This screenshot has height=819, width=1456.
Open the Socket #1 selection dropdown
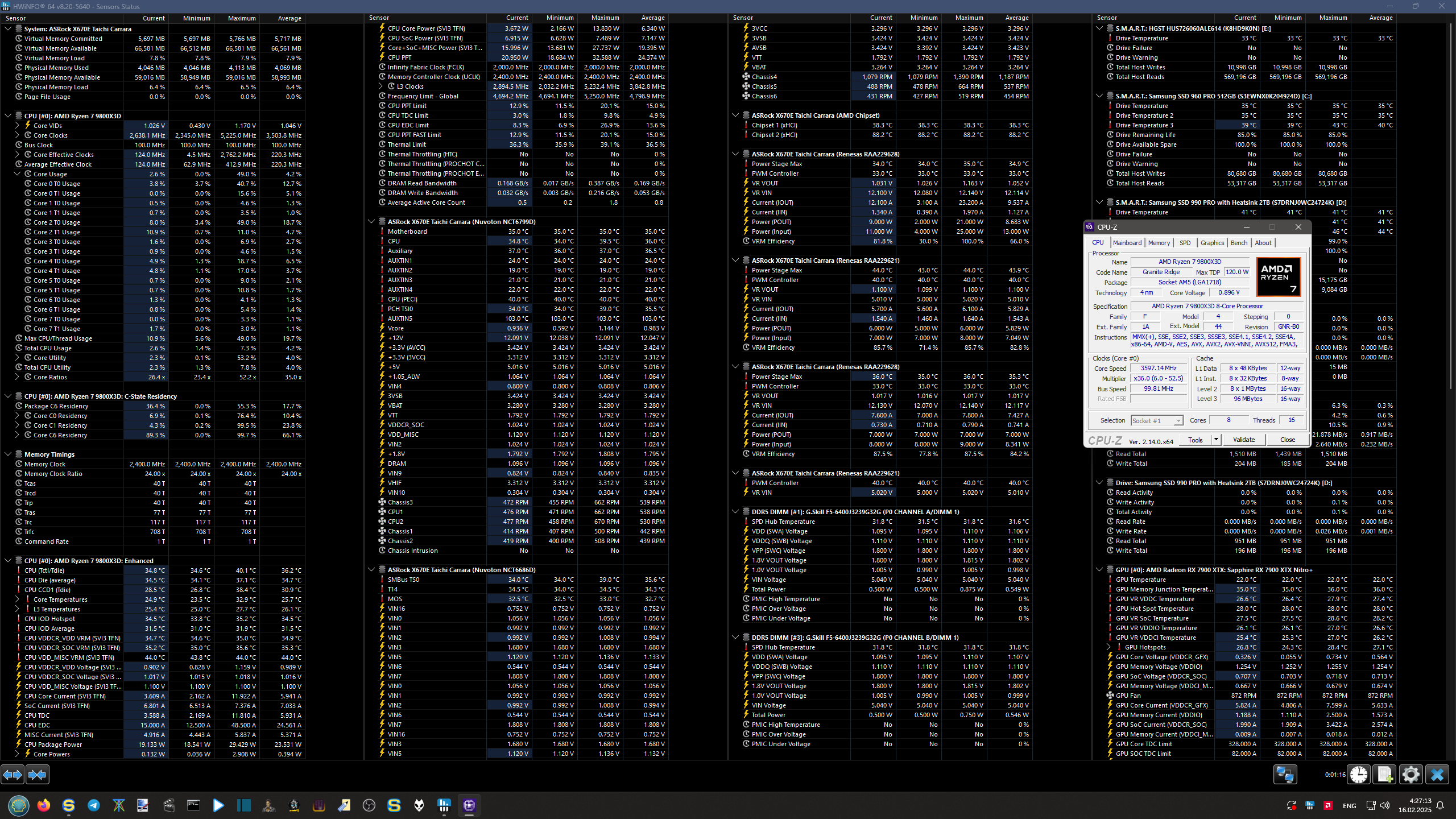[x=1178, y=421]
